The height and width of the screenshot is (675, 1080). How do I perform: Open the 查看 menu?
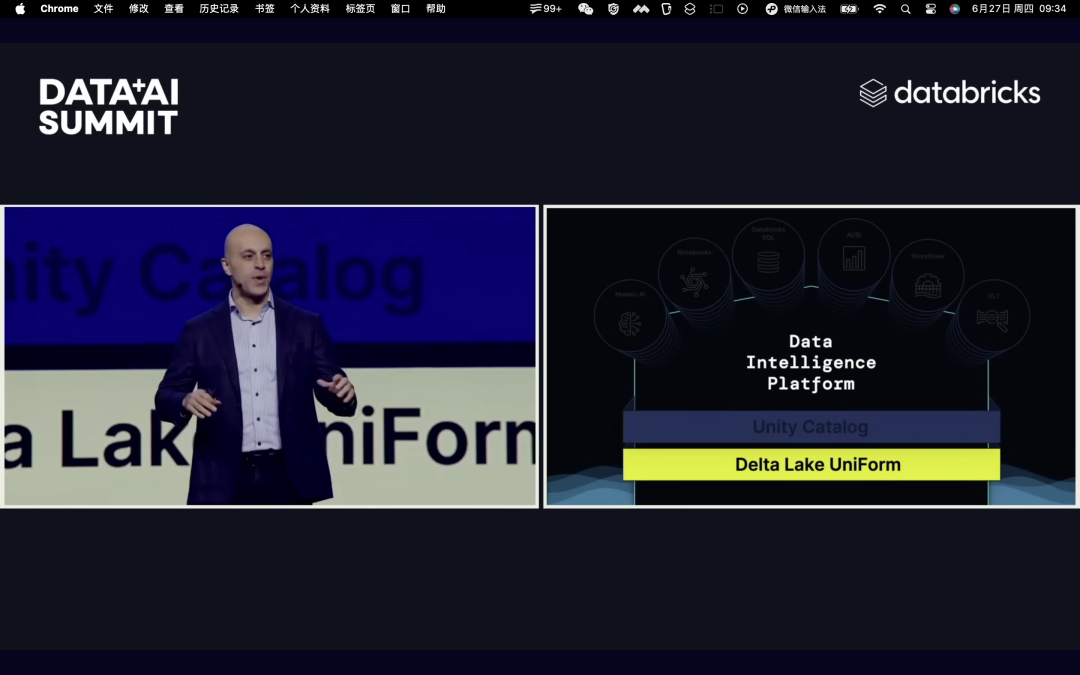pyautogui.click(x=174, y=9)
